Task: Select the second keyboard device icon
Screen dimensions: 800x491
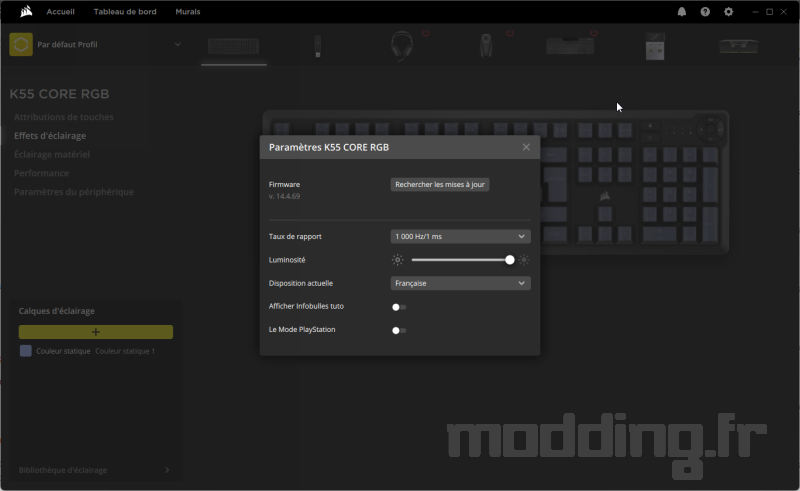Action: tap(570, 46)
